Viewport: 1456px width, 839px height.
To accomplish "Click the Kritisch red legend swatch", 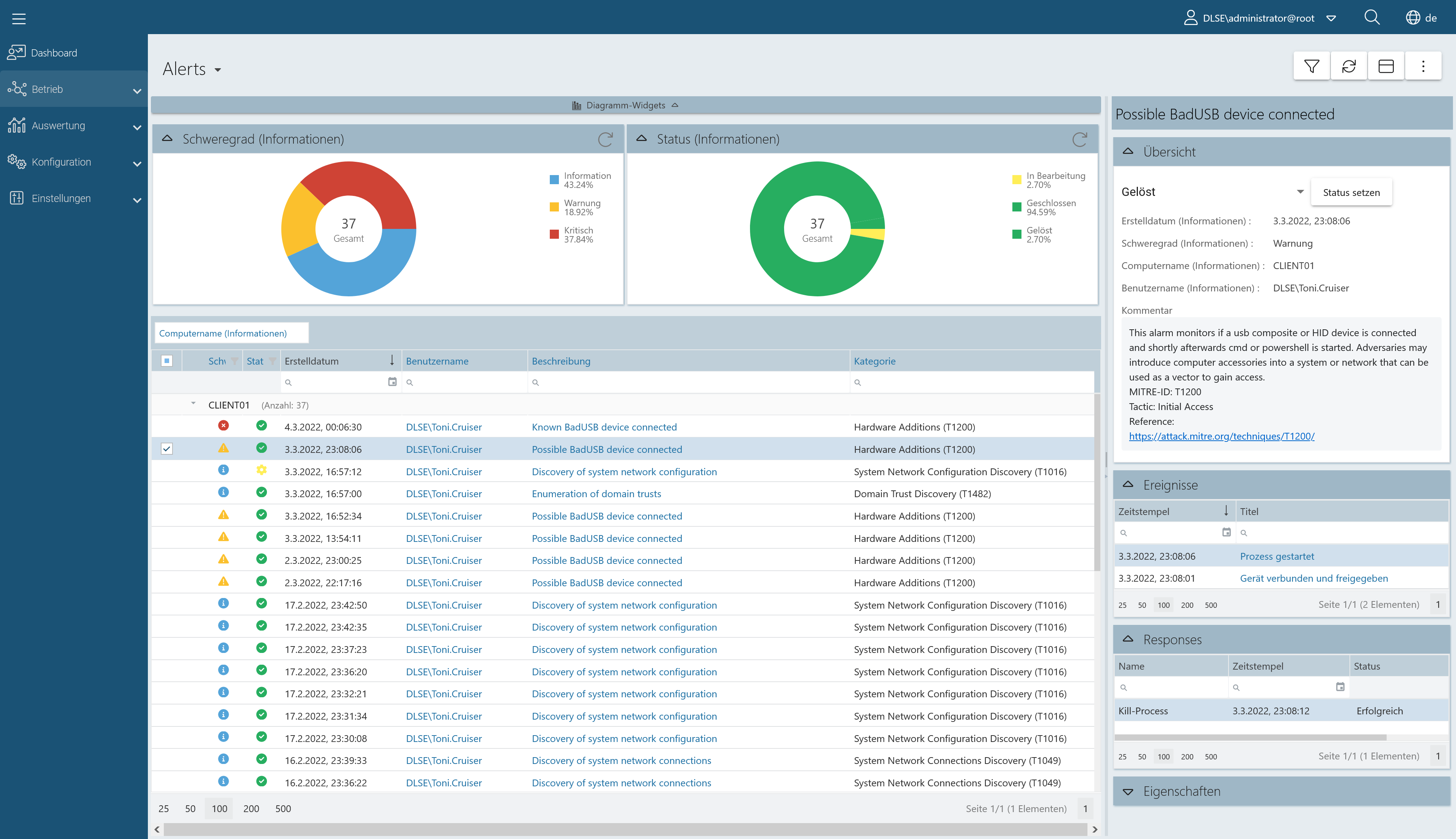I will click(x=554, y=234).
